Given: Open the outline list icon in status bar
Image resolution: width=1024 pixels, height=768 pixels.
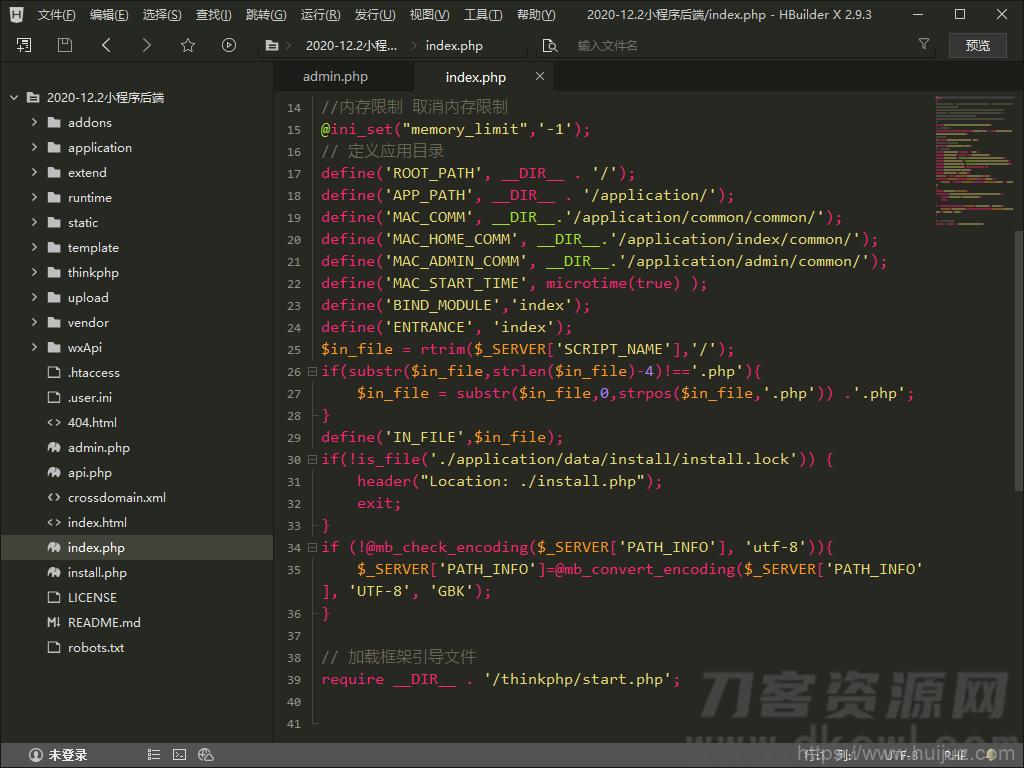Looking at the screenshot, I should click(153, 755).
